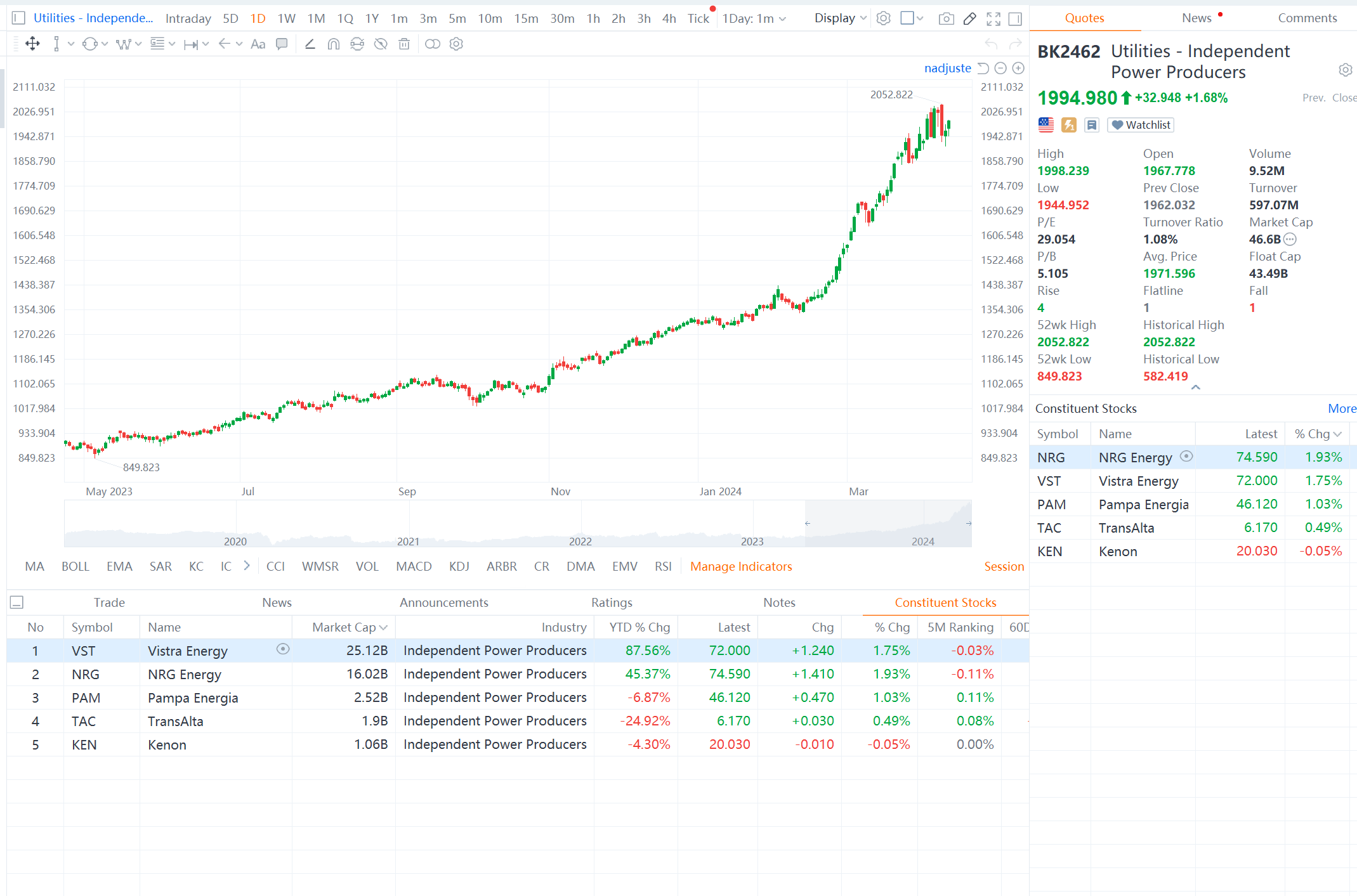
Task: Toggle the right side panel
Action: (x=1015, y=19)
